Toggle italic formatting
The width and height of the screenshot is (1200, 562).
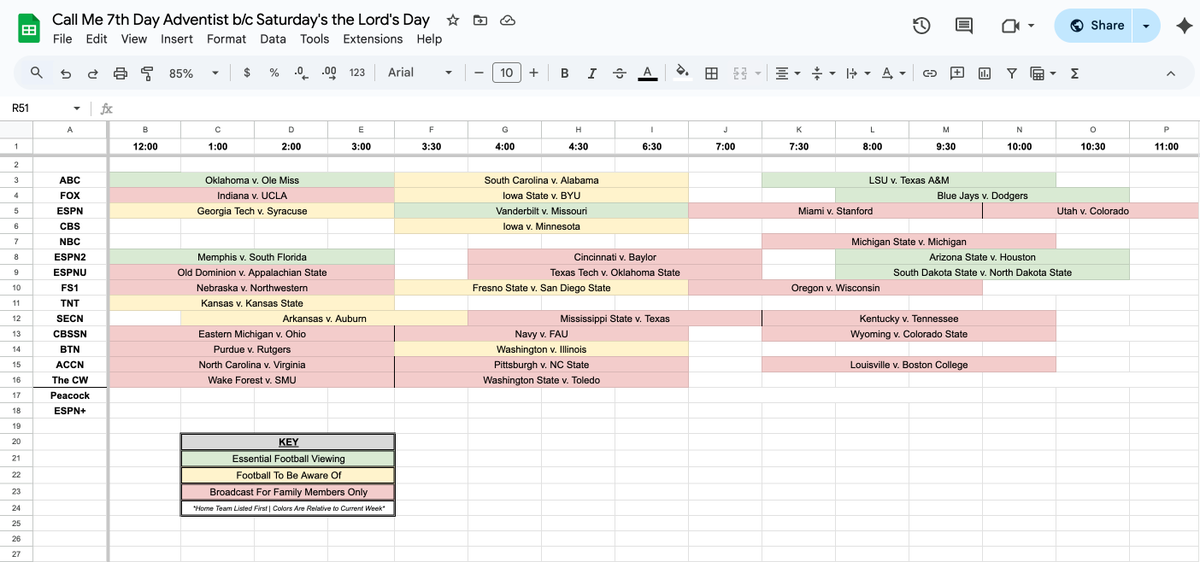click(x=592, y=72)
